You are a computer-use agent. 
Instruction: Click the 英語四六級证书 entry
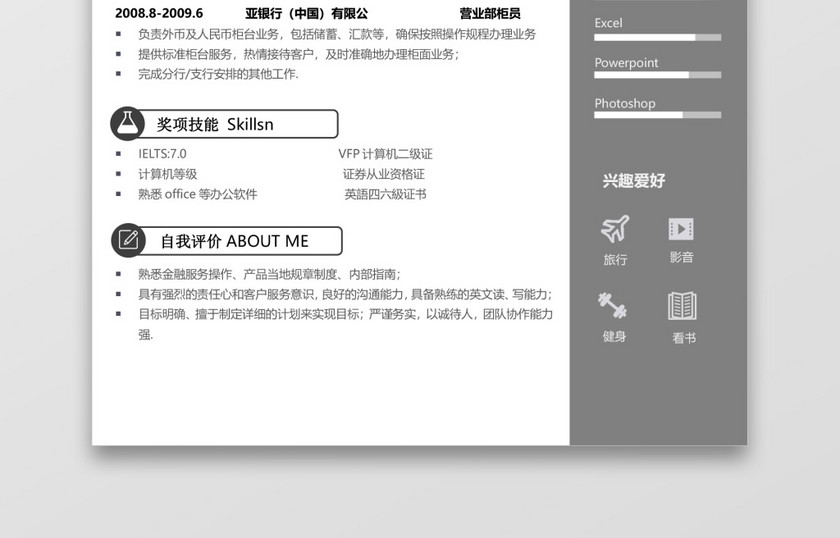pyautogui.click(x=385, y=194)
